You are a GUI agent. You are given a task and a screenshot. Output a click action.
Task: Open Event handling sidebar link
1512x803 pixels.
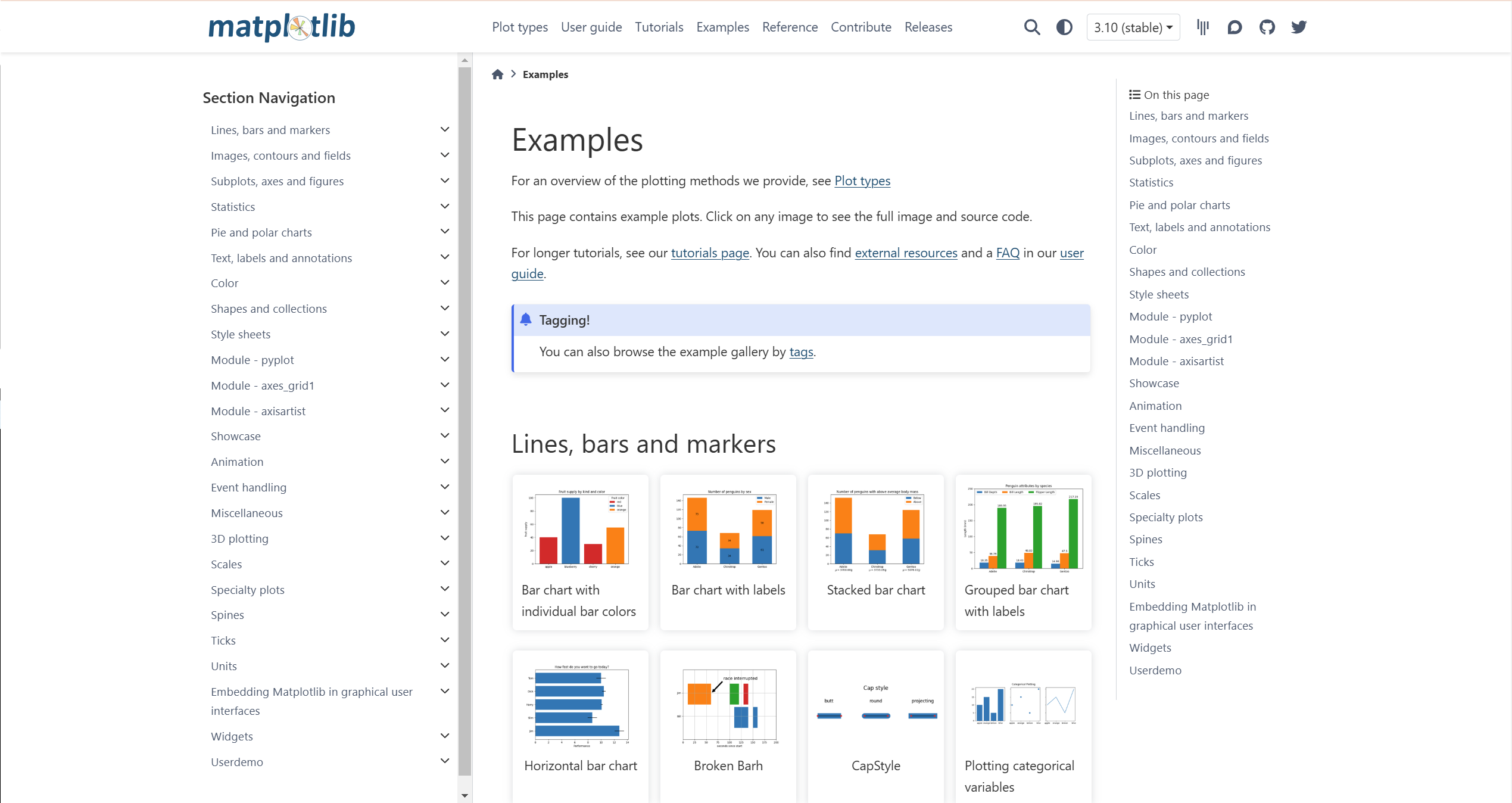click(x=248, y=487)
